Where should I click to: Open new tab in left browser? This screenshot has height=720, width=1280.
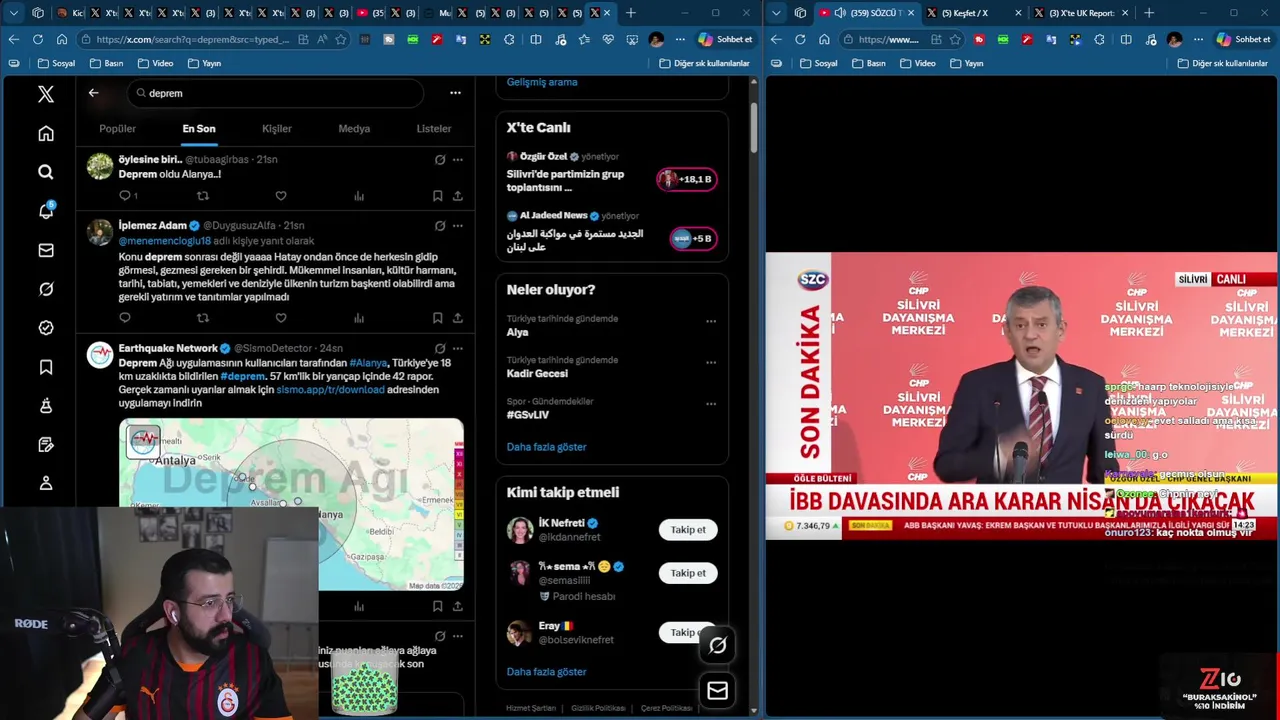coord(630,13)
